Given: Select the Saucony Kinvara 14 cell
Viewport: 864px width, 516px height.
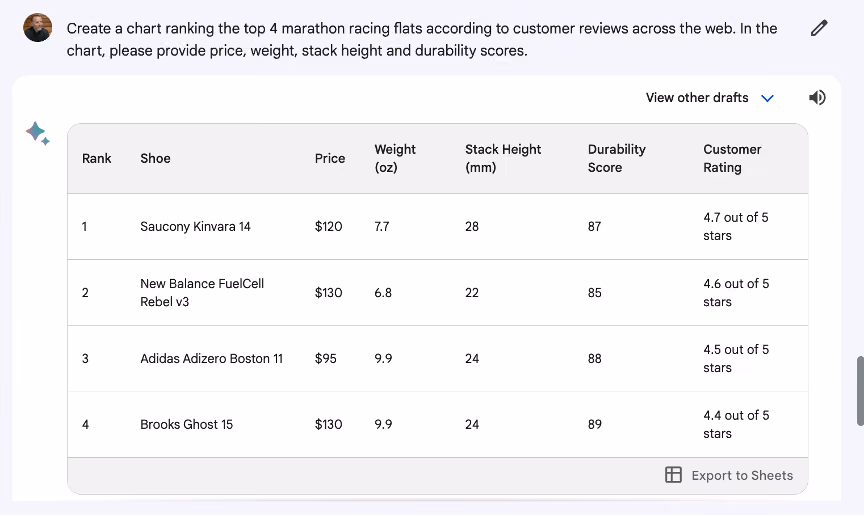Looking at the screenshot, I should [195, 227].
